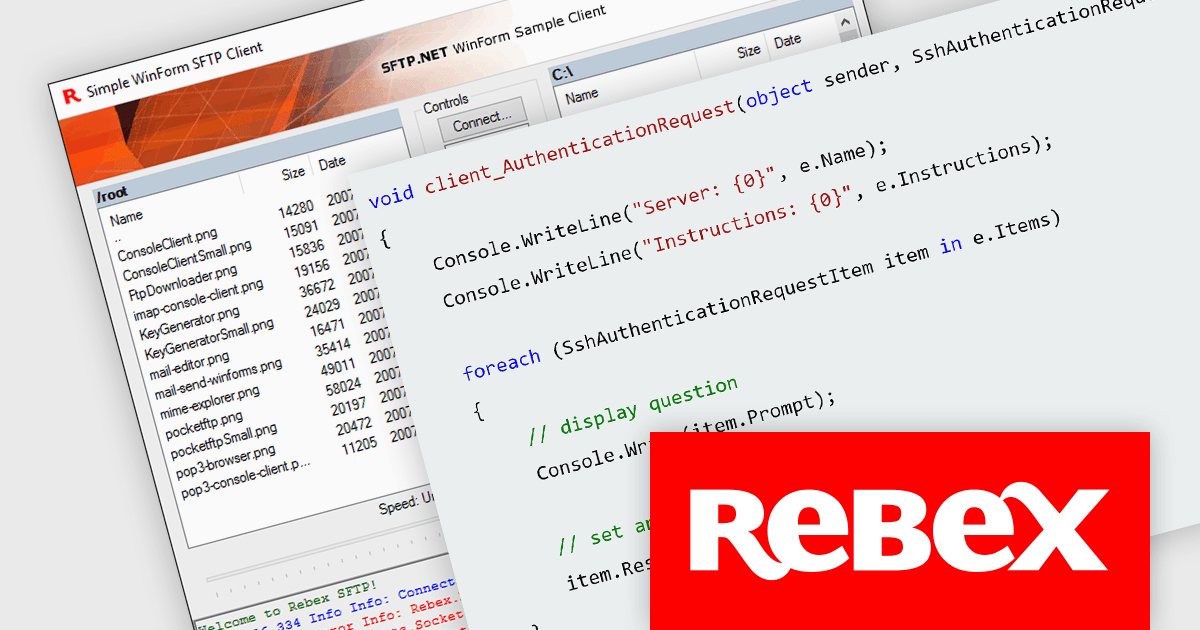
Task: Select ConsoleClient.png in remote list
Action: (x=167, y=245)
